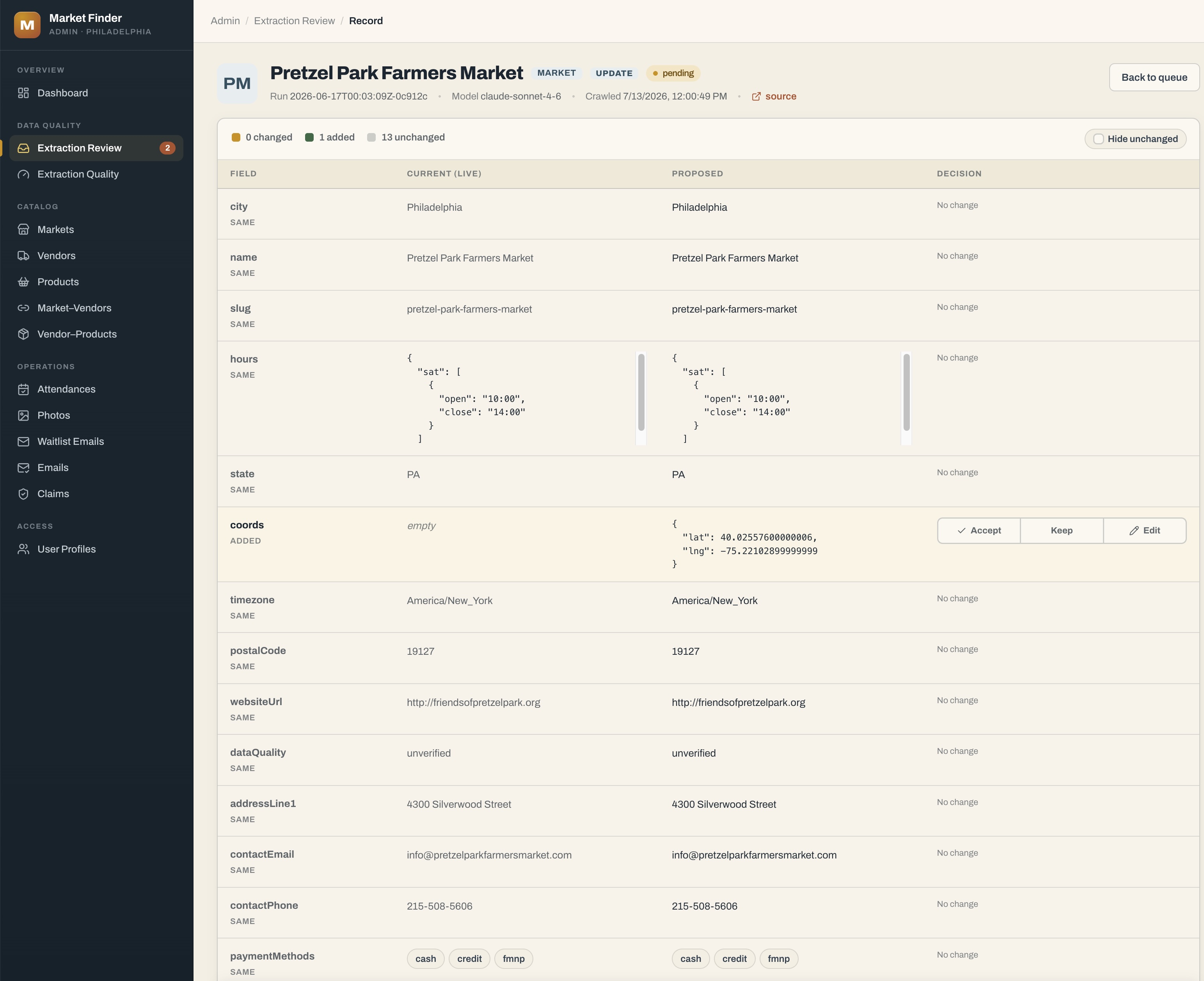This screenshot has height=981, width=1204.
Task: Open Extraction Quality page
Action: (x=96, y=174)
